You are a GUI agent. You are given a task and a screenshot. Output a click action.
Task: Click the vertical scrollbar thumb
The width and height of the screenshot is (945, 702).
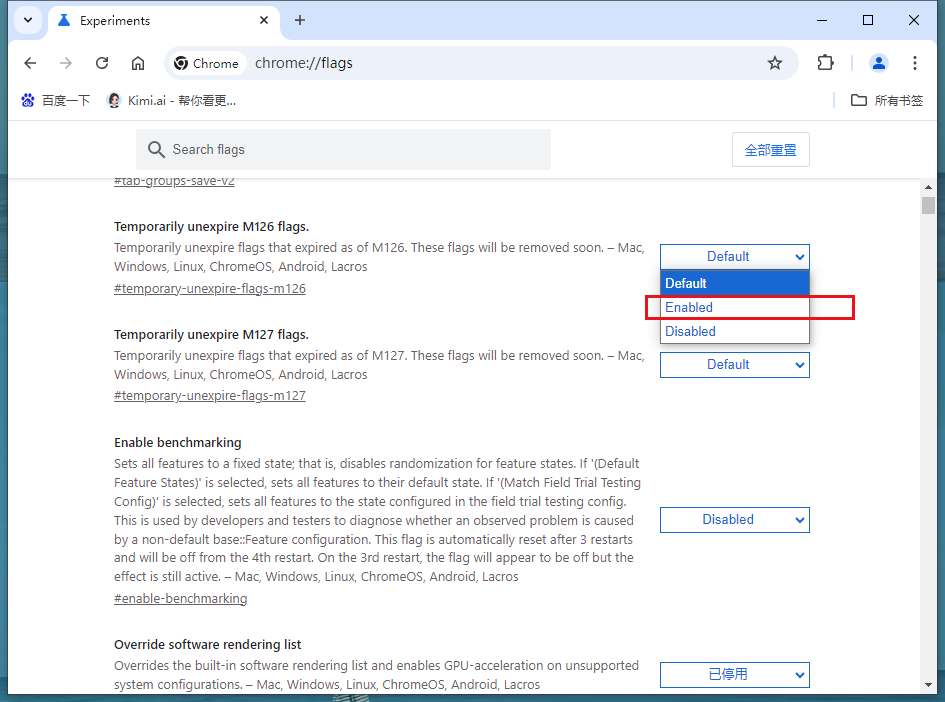(x=928, y=205)
